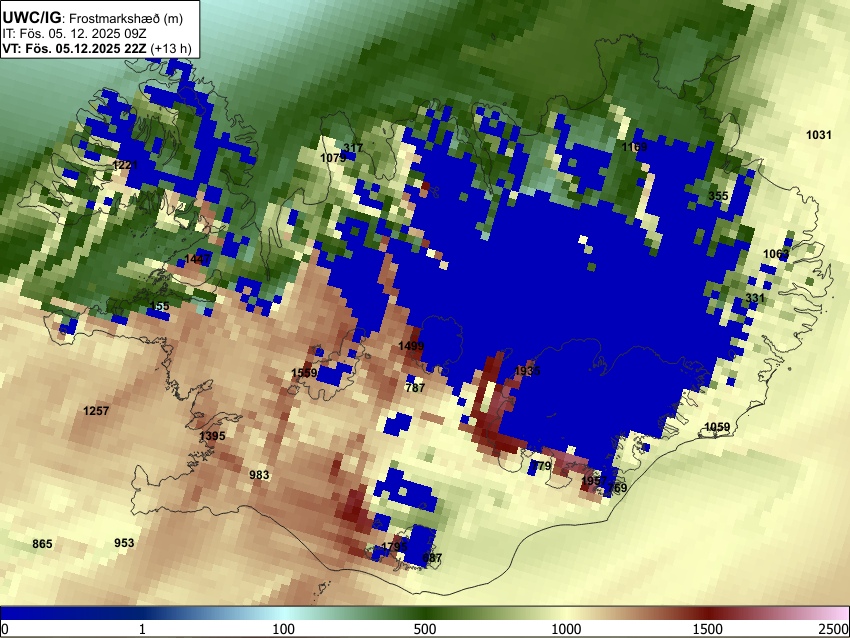
Task: Select the map value 1221 in the Westfjords
Action: point(125,165)
